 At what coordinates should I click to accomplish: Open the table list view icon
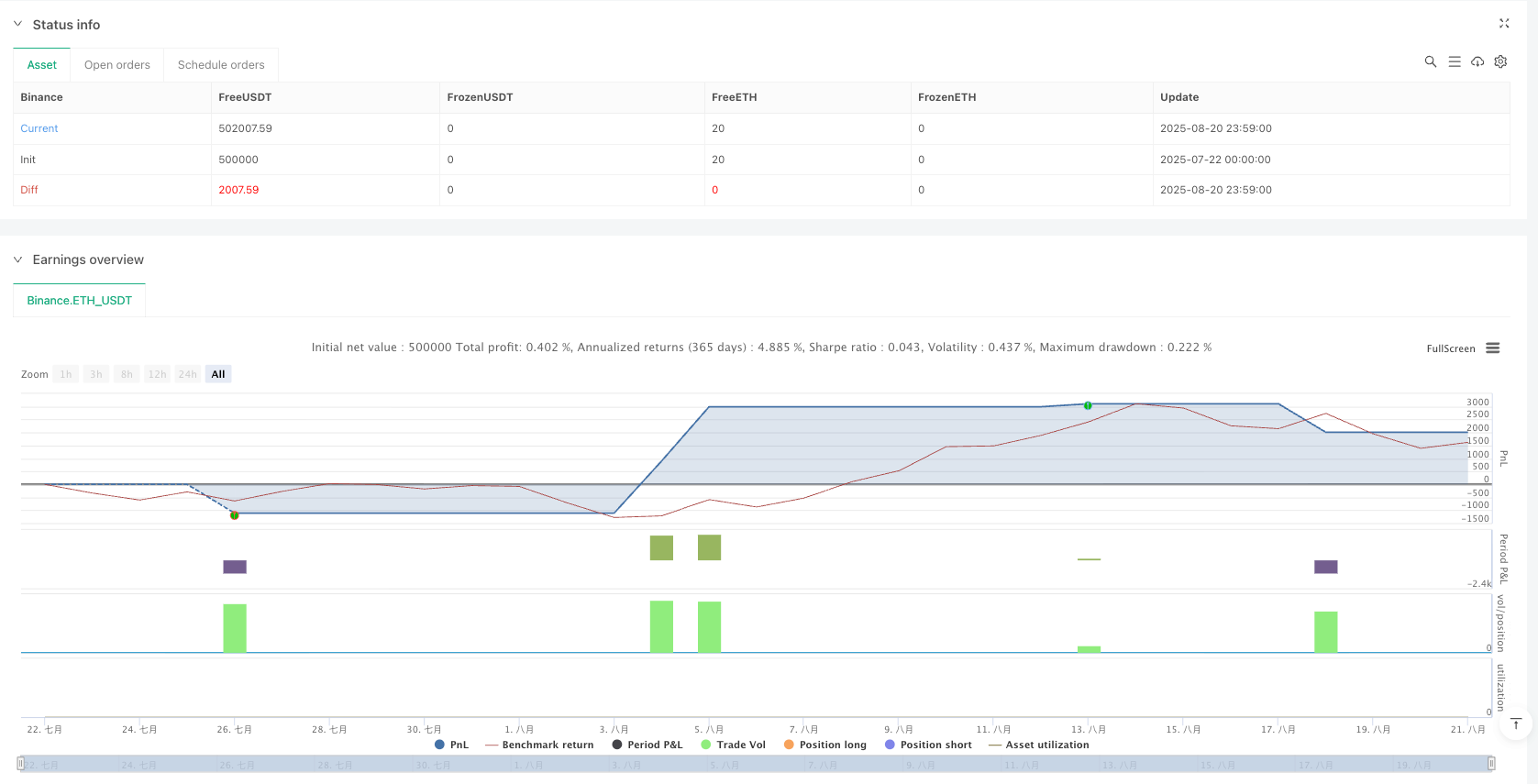click(x=1454, y=61)
